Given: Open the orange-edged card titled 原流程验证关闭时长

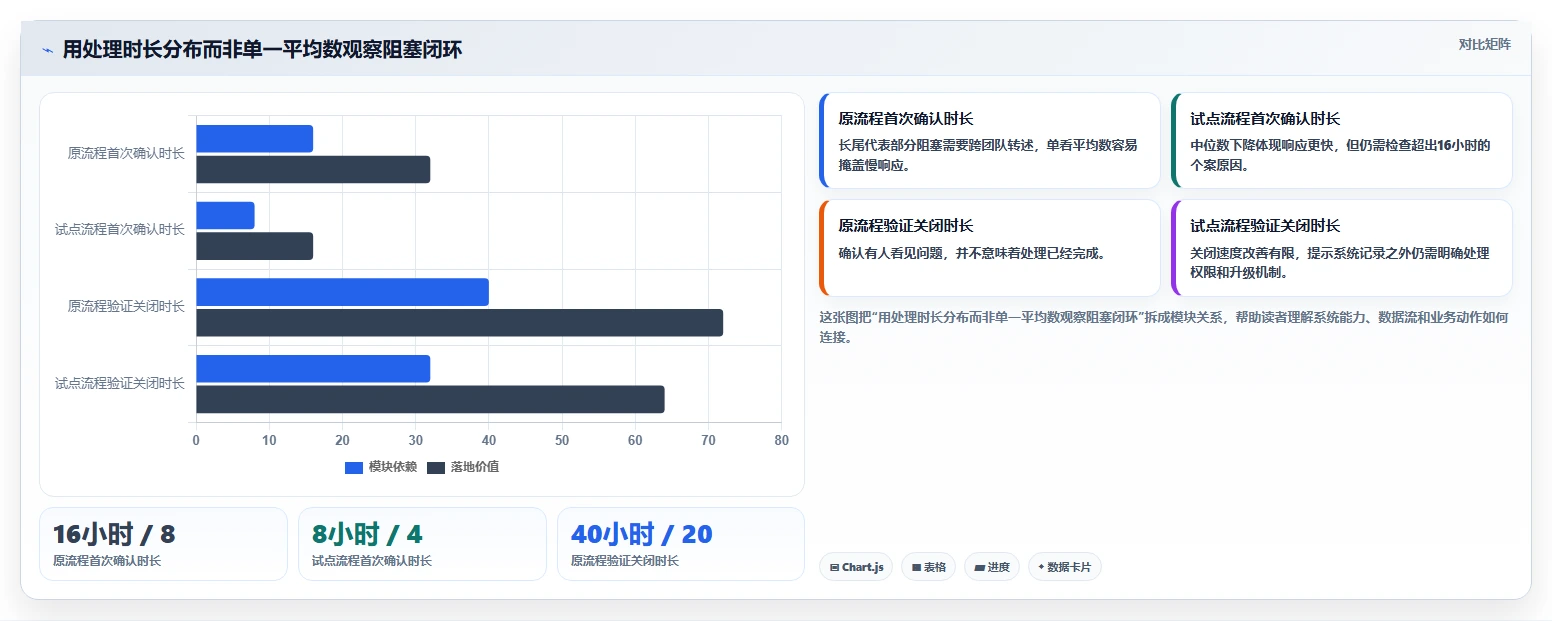Looking at the screenshot, I should 990,248.
